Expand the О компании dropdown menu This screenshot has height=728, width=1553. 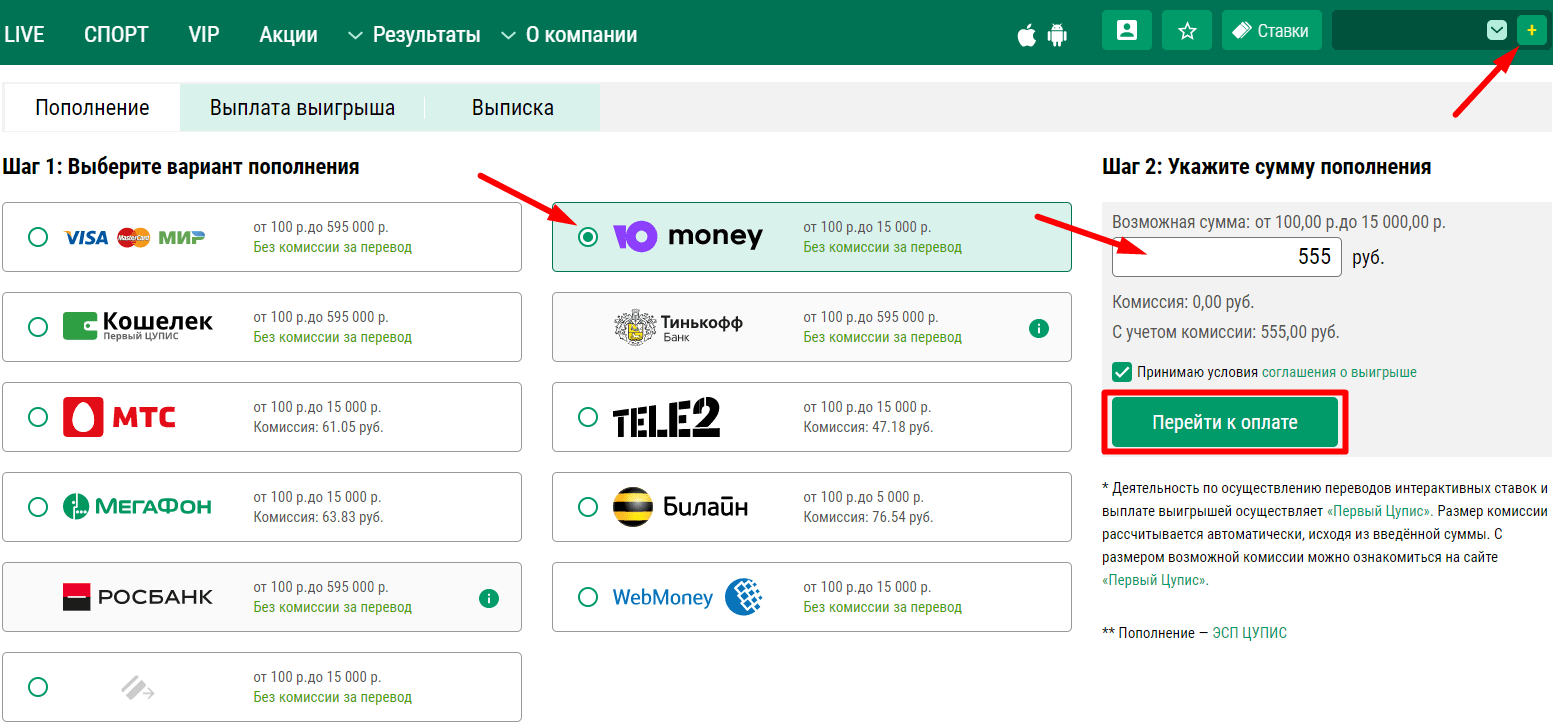[568, 35]
